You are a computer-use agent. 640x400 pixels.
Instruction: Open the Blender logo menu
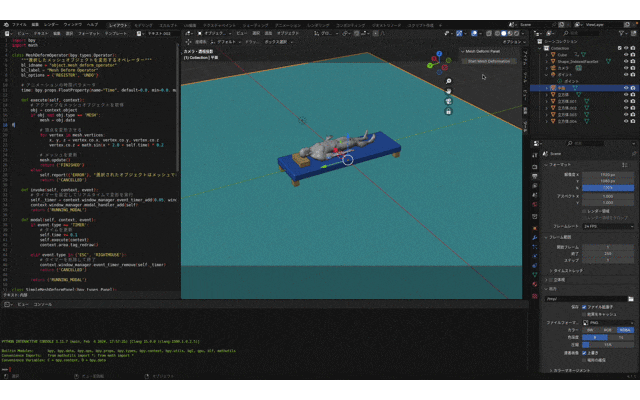[x=6, y=25]
